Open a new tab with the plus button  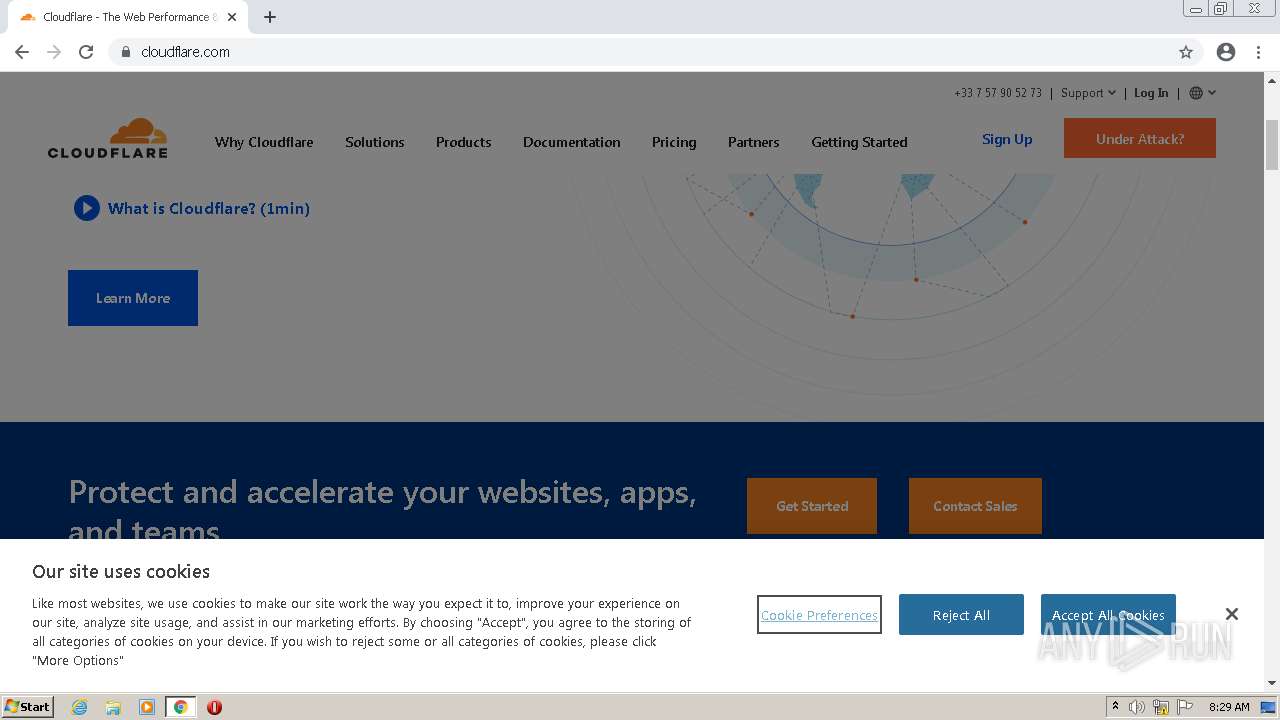[270, 17]
